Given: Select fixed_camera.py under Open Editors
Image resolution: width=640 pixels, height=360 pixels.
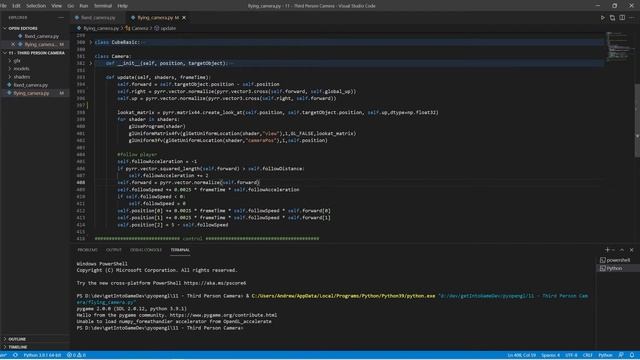Looking at the screenshot, I should pyautogui.click(x=41, y=36).
